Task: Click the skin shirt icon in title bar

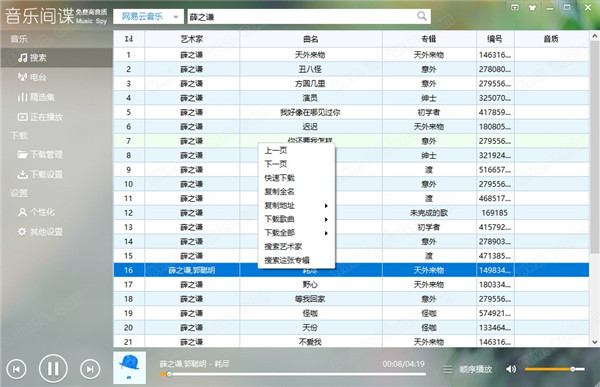Action: click(x=532, y=8)
